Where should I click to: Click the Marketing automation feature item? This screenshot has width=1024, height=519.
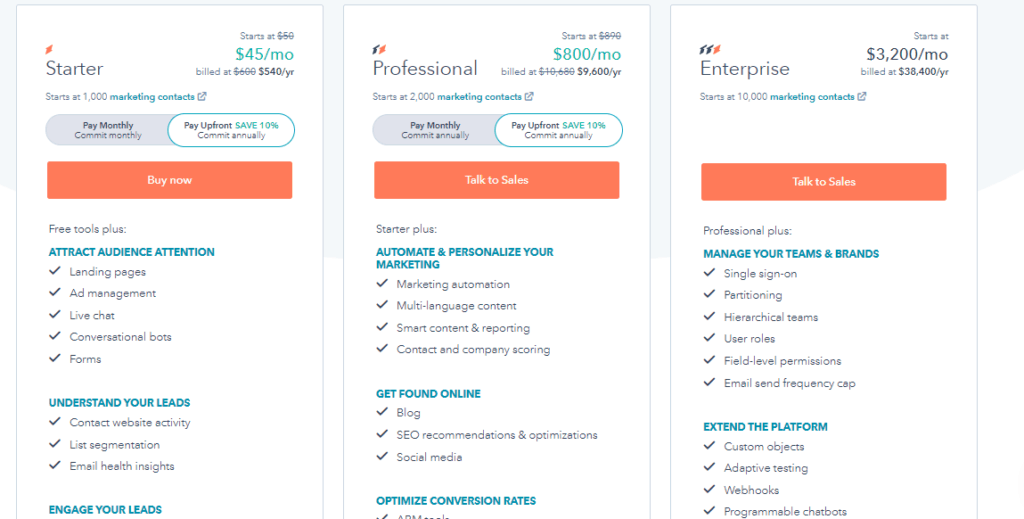click(x=453, y=285)
